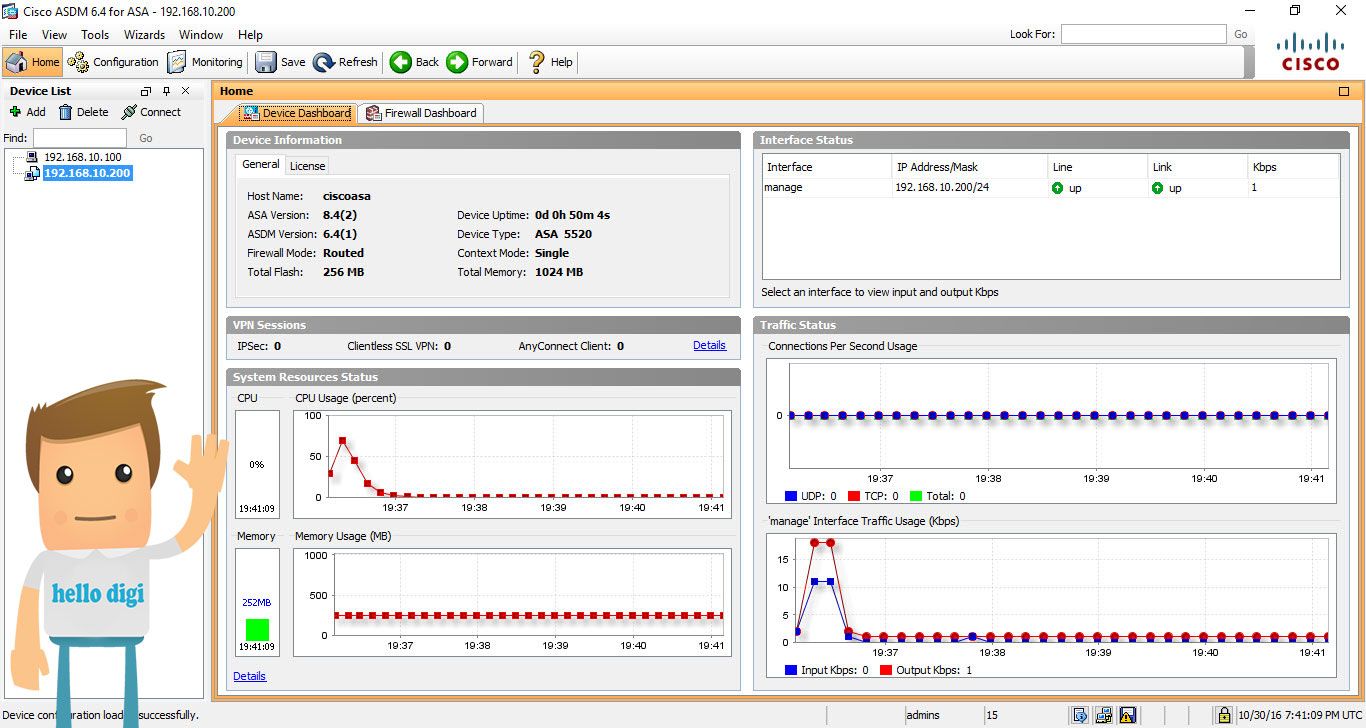Click Go next to Look For field
Screen dimensions: 1366x728
(1241, 34)
